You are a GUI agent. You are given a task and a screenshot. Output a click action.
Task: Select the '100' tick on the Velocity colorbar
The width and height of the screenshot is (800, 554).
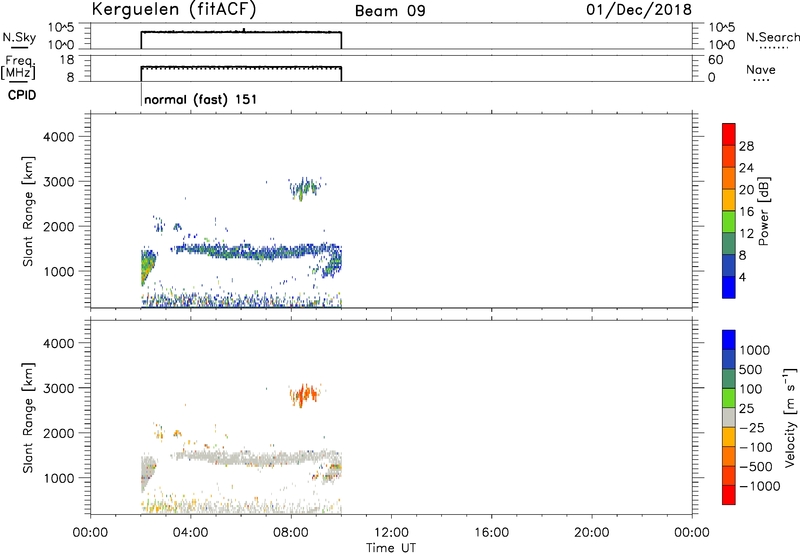pos(751,389)
